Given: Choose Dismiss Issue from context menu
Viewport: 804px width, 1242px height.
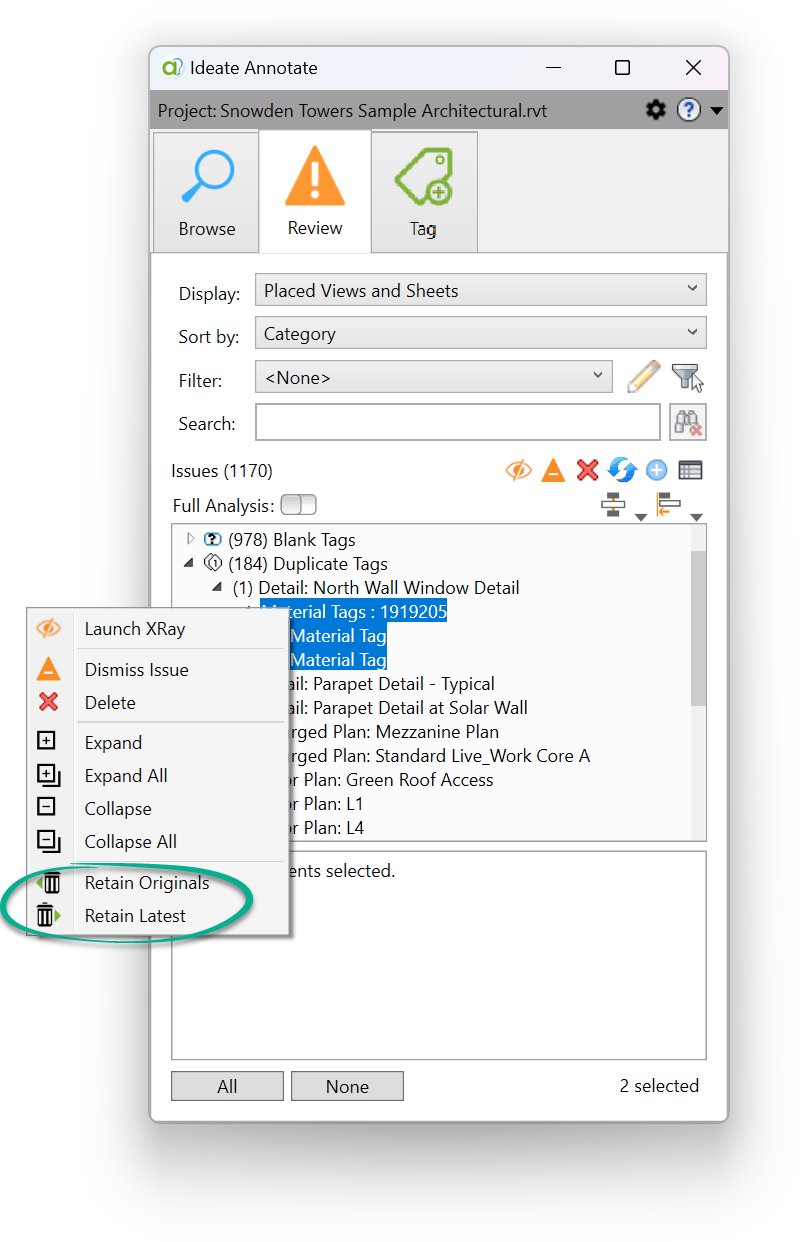Looking at the screenshot, I should click(x=159, y=669).
